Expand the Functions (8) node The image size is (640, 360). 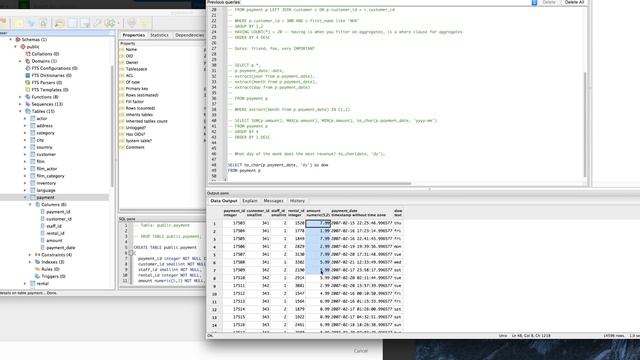[20, 97]
